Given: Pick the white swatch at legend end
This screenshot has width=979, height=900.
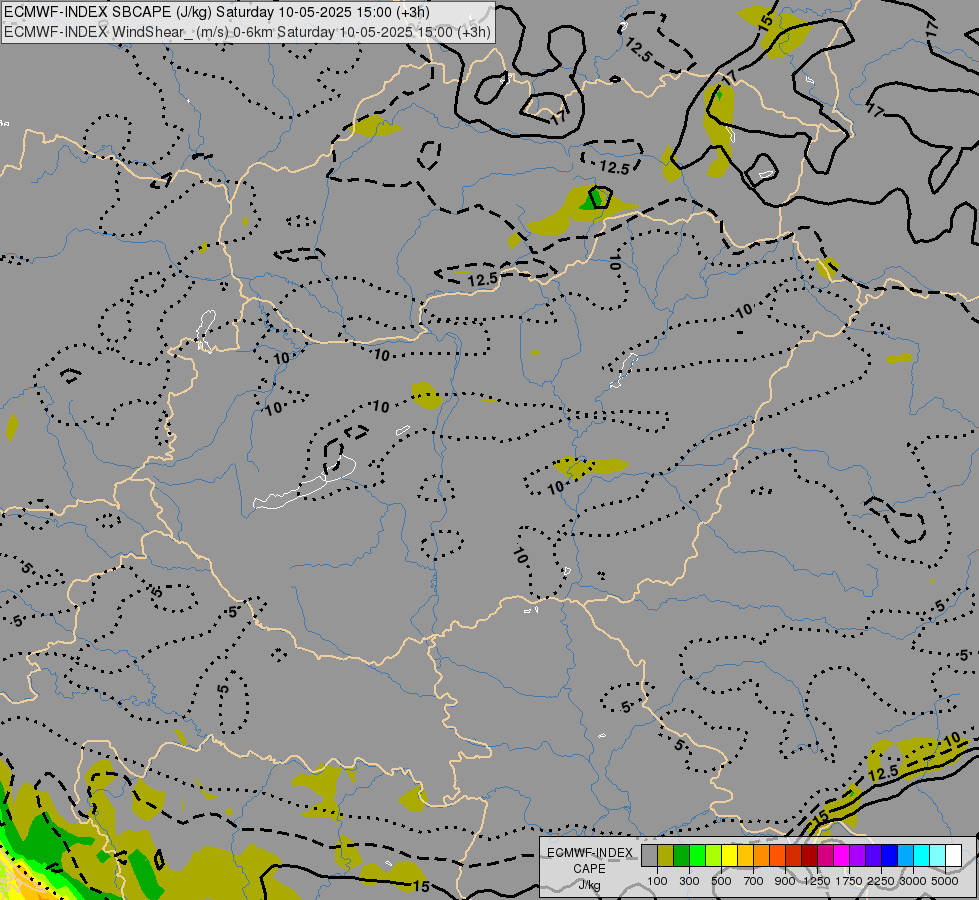Looking at the screenshot, I should click(x=953, y=856).
